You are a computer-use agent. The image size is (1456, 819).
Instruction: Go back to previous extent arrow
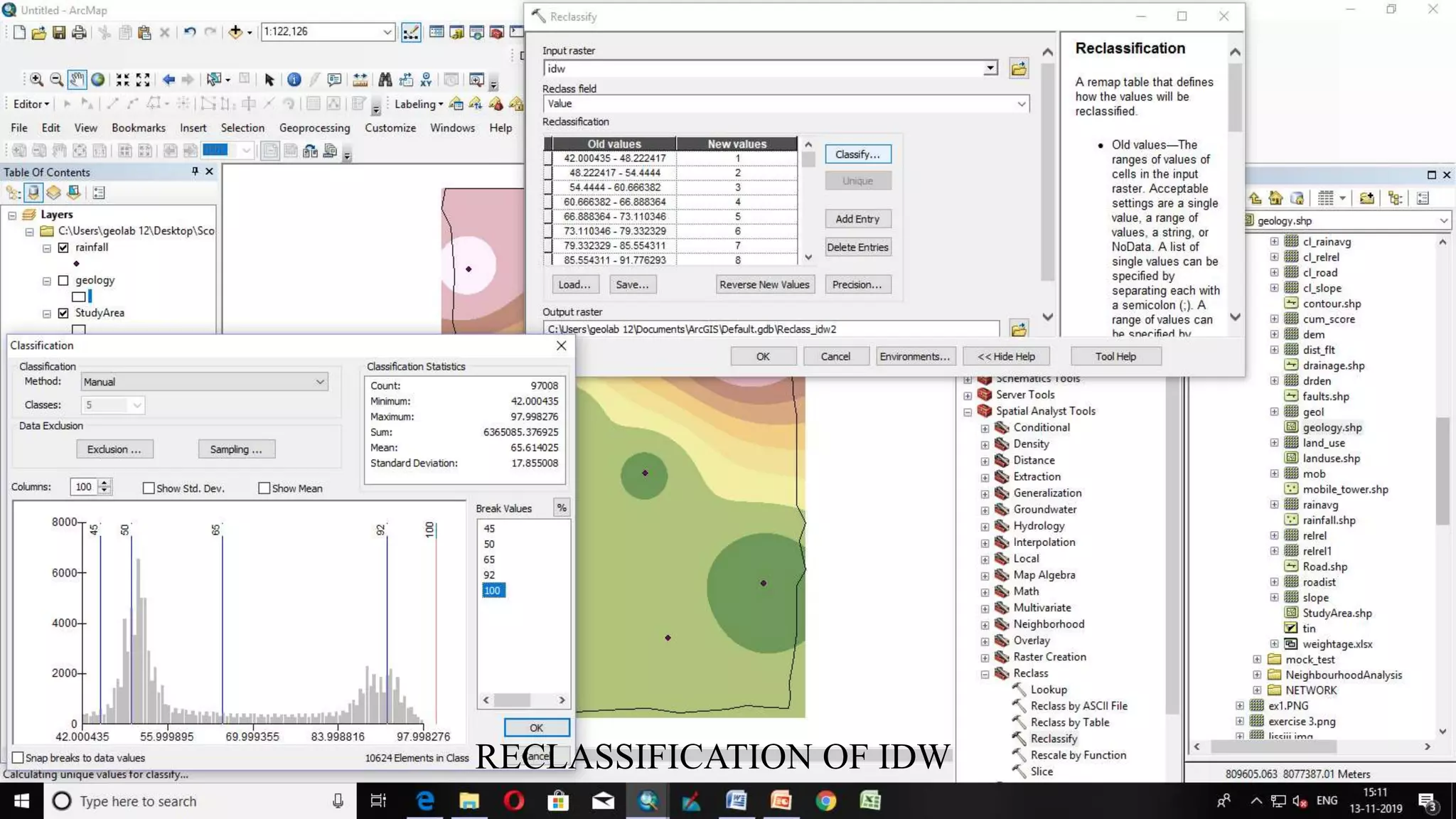click(x=168, y=80)
